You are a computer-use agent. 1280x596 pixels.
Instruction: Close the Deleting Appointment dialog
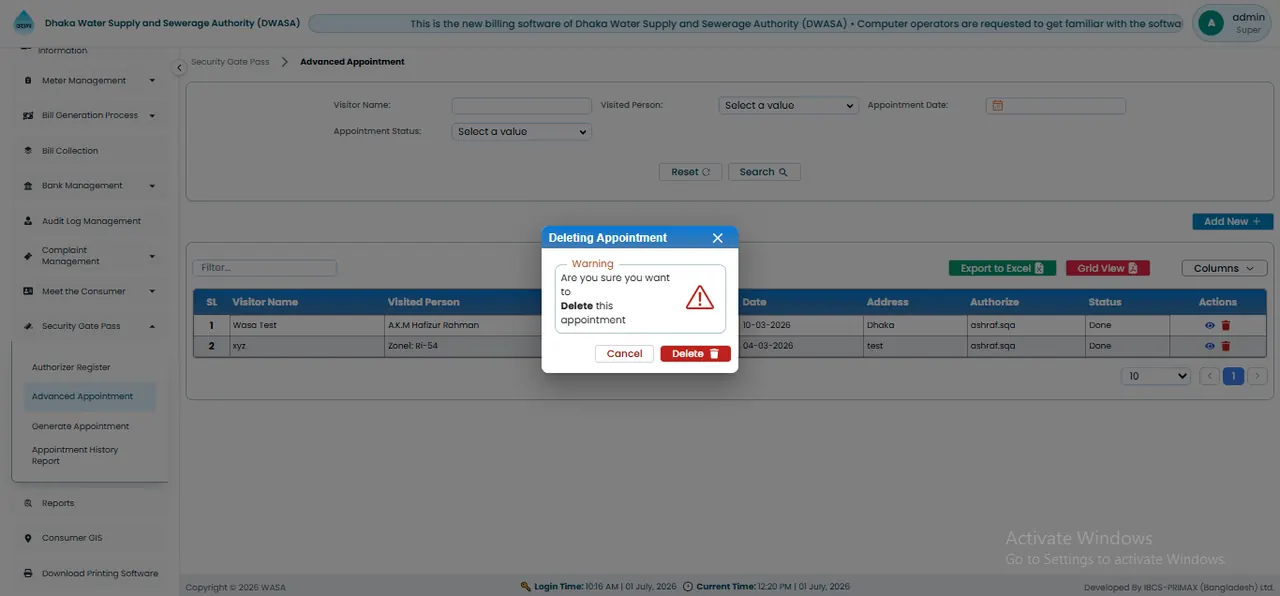click(x=717, y=238)
